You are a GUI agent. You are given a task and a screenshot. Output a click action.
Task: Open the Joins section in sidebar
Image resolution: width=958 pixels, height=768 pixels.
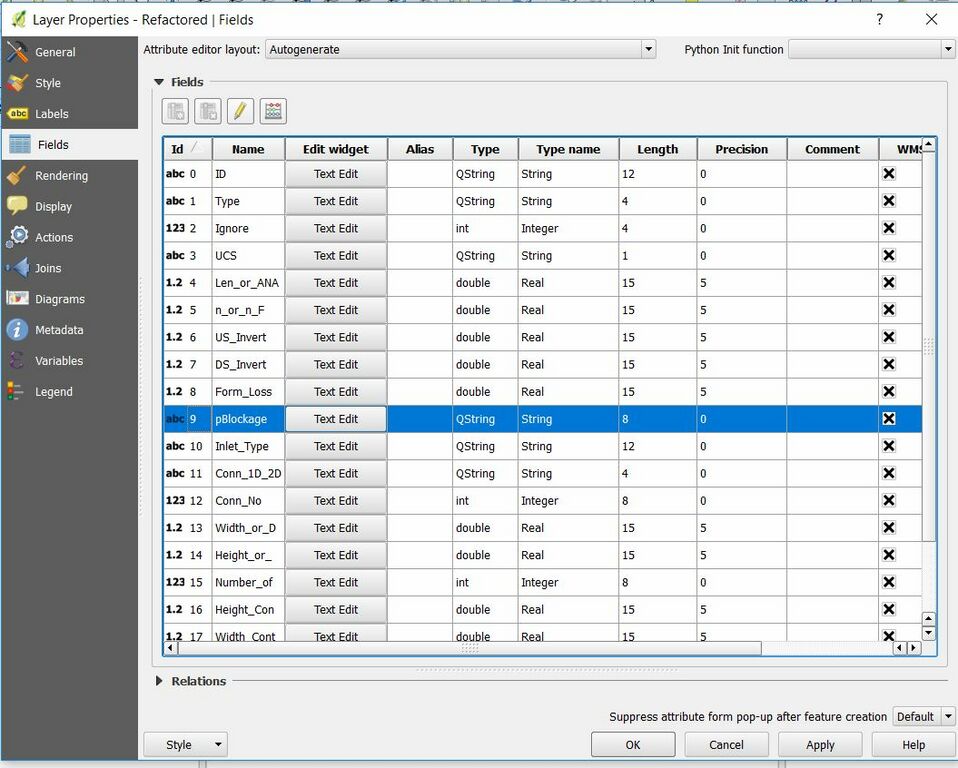pyautogui.click(x=48, y=268)
